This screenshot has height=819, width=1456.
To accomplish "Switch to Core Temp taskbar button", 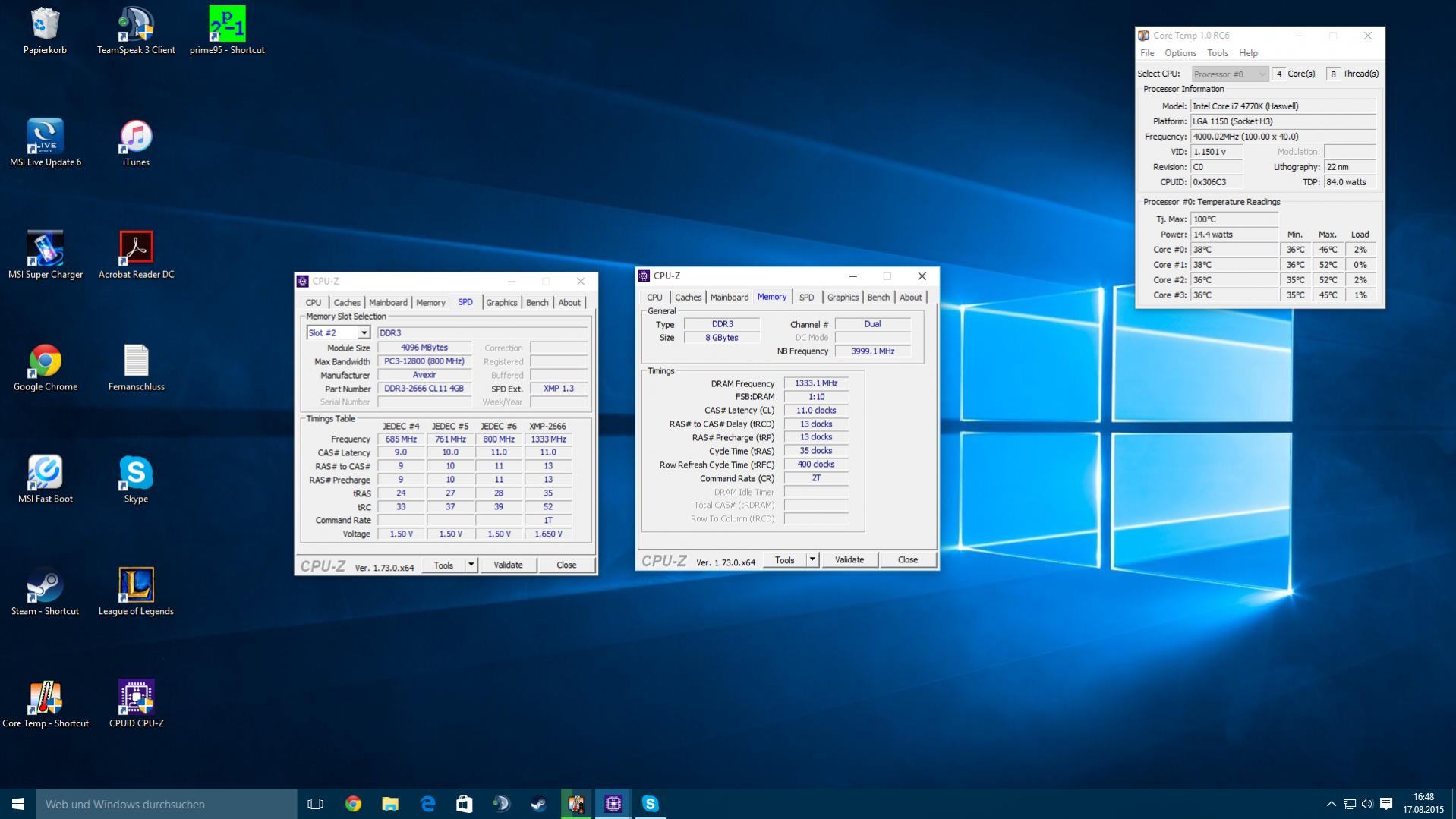I will 576,804.
